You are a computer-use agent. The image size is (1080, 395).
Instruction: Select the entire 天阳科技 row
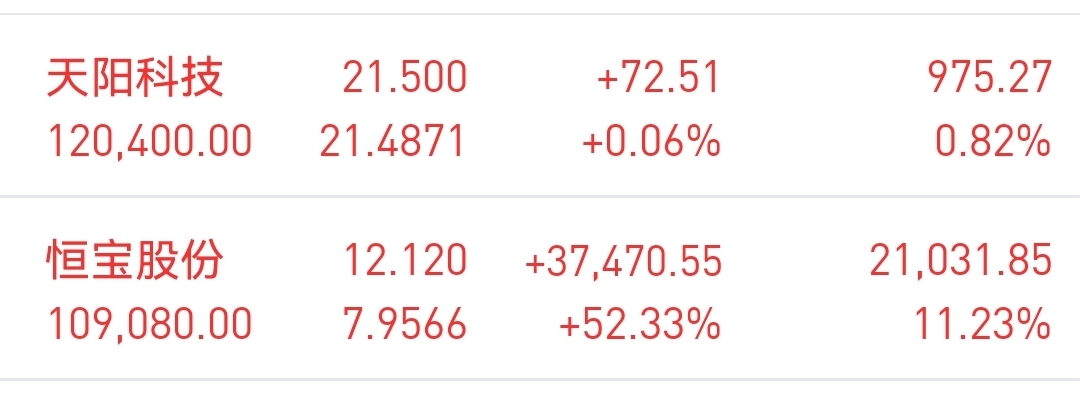click(540, 105)
